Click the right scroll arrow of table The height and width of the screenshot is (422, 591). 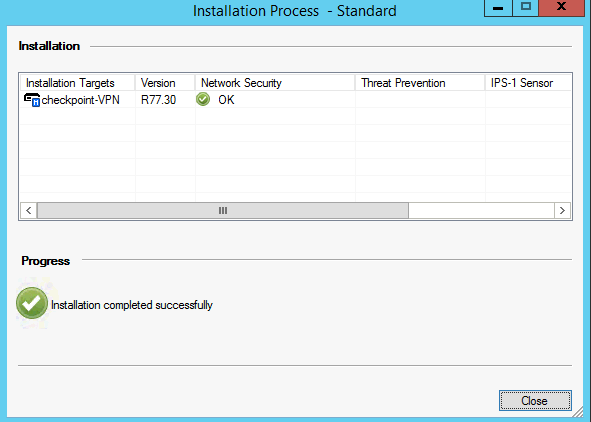point(562,210)
